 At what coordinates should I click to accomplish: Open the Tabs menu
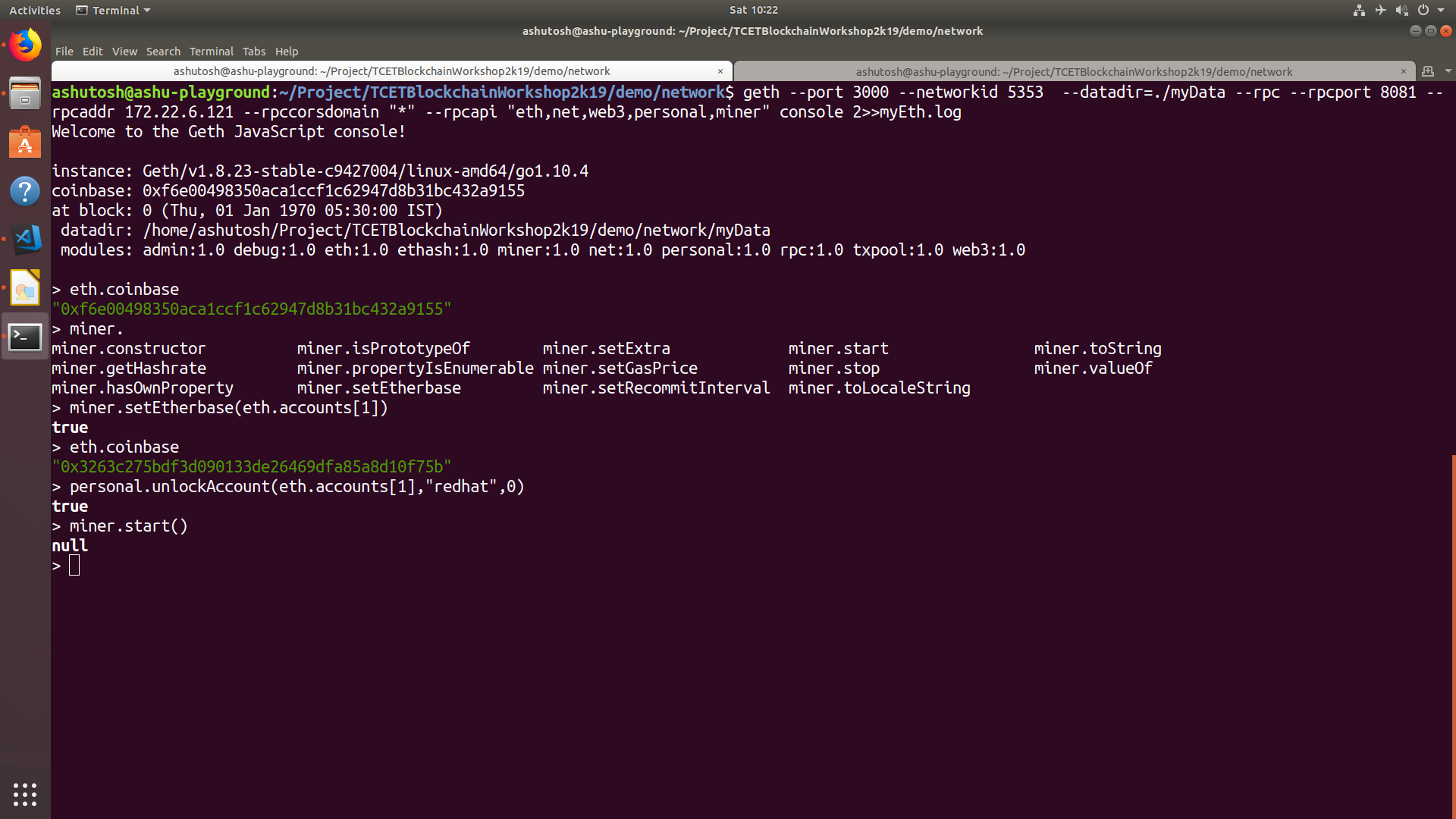point(254,52)
